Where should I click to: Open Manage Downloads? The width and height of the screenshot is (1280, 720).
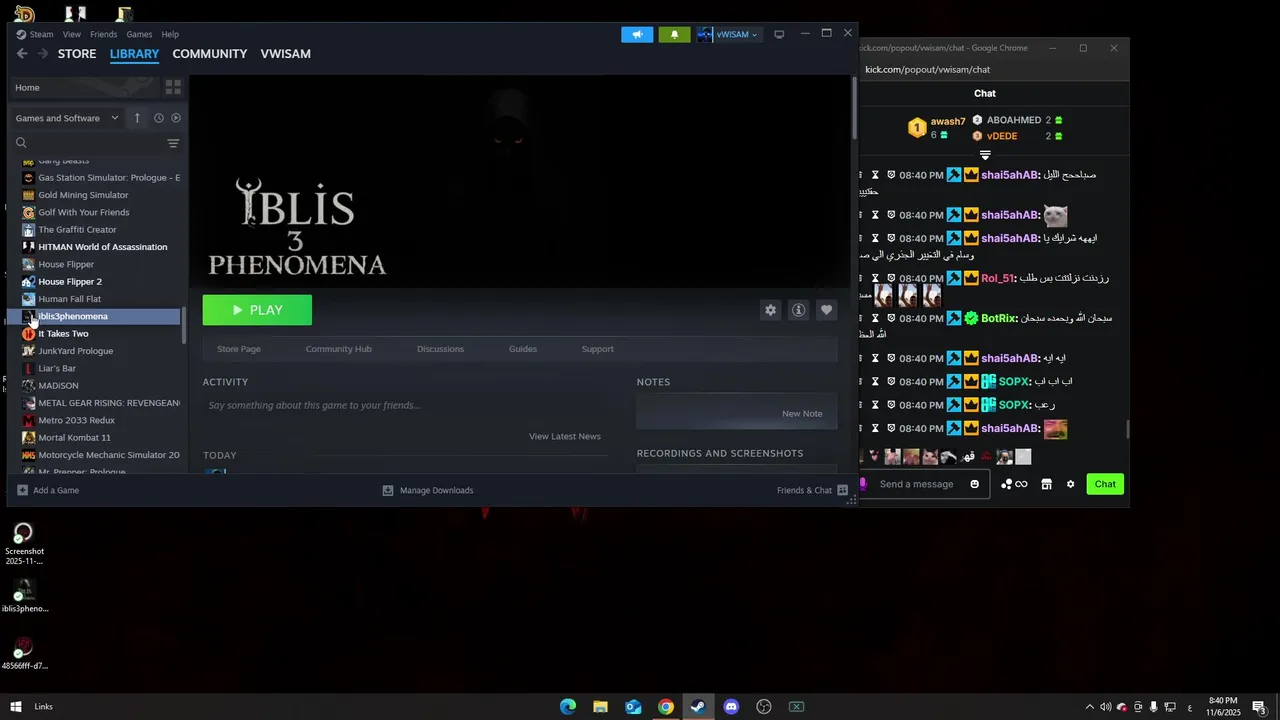click(x=428, y=491)
